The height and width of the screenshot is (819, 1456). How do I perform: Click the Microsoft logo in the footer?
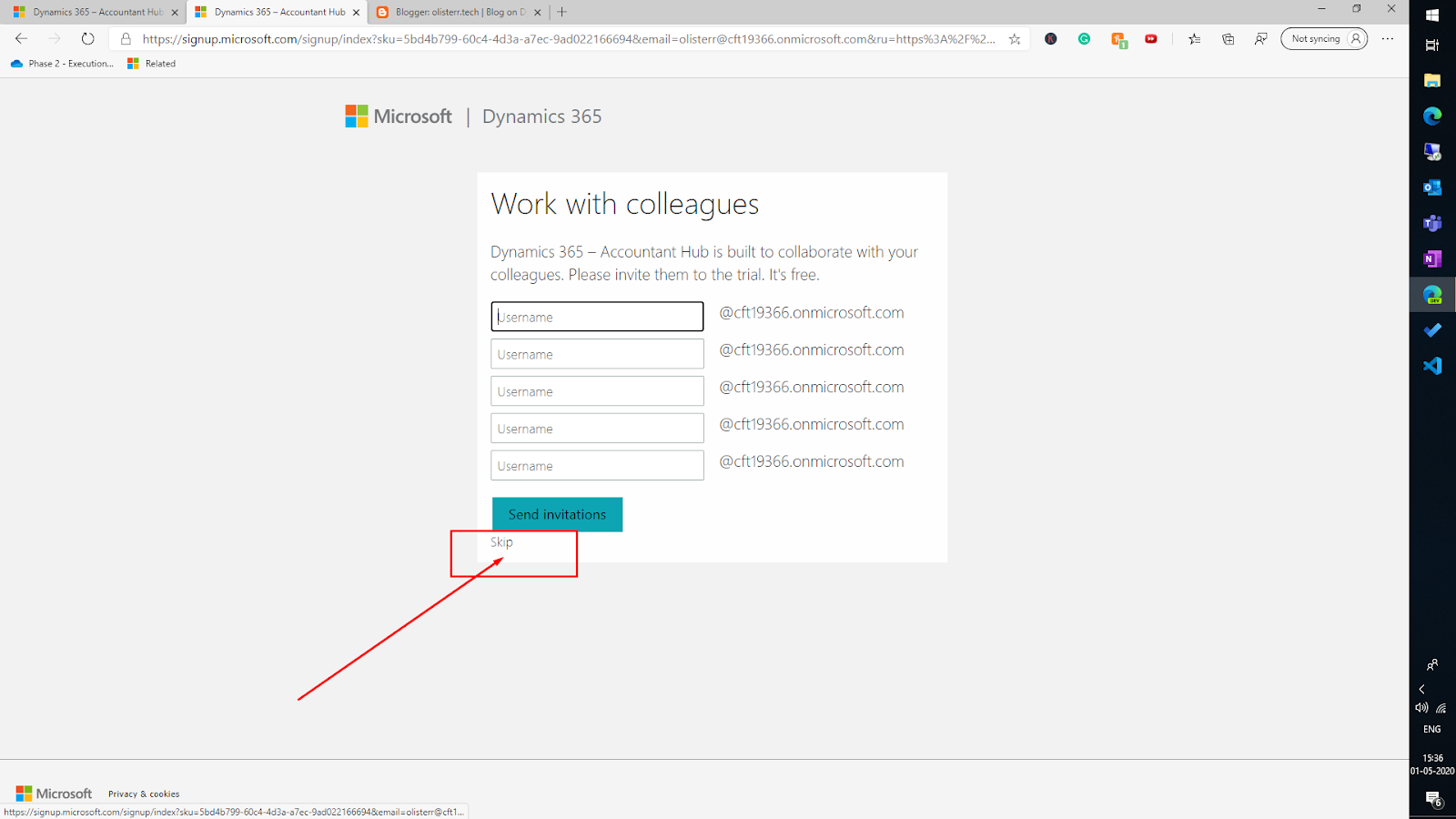(54, 794)
